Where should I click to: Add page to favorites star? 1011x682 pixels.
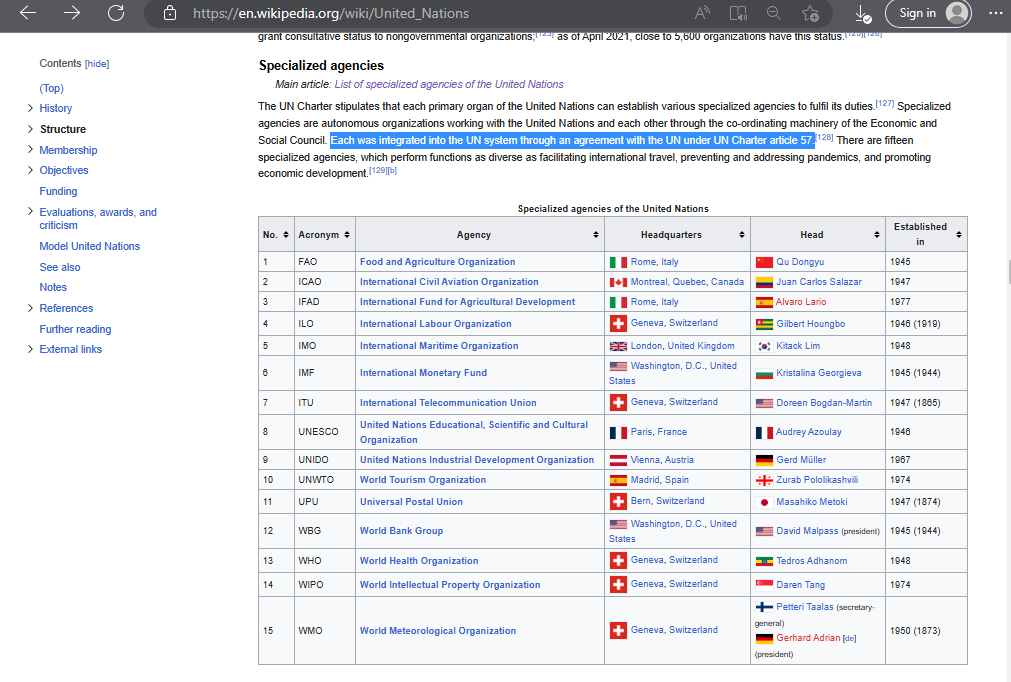click(x=810, y=13)
